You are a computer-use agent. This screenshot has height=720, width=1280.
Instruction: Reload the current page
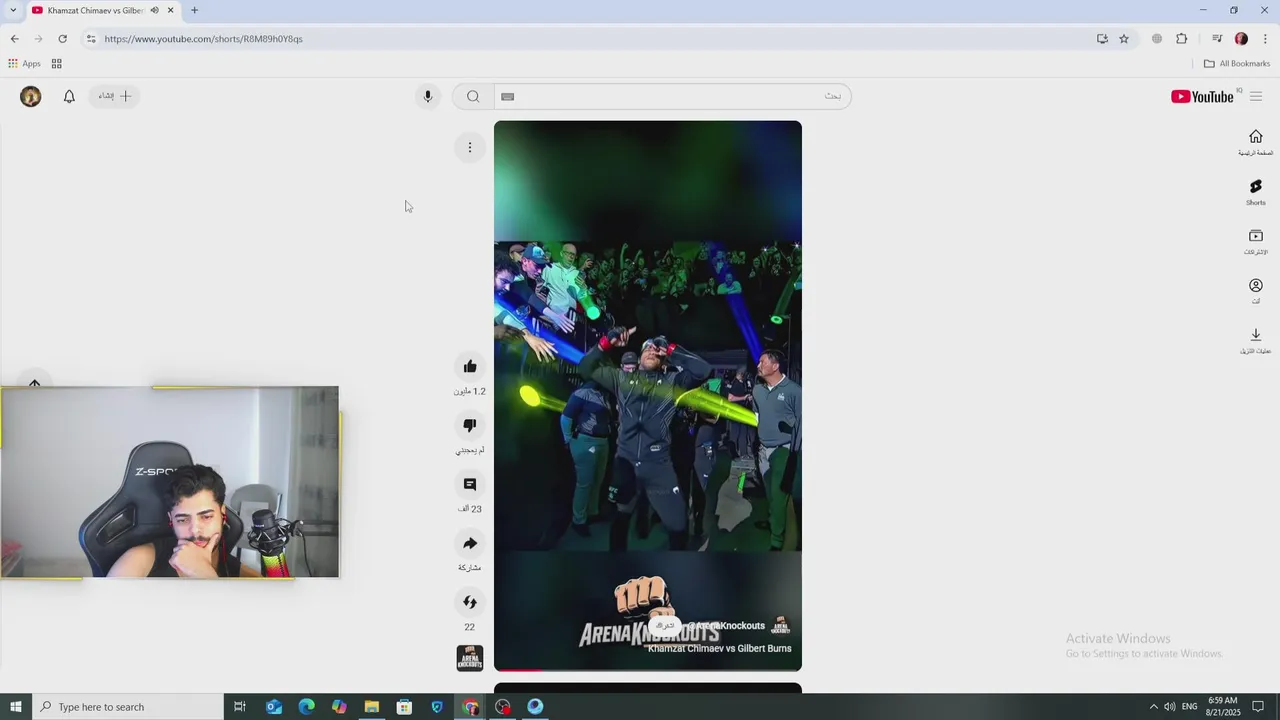tap(62, 39)
